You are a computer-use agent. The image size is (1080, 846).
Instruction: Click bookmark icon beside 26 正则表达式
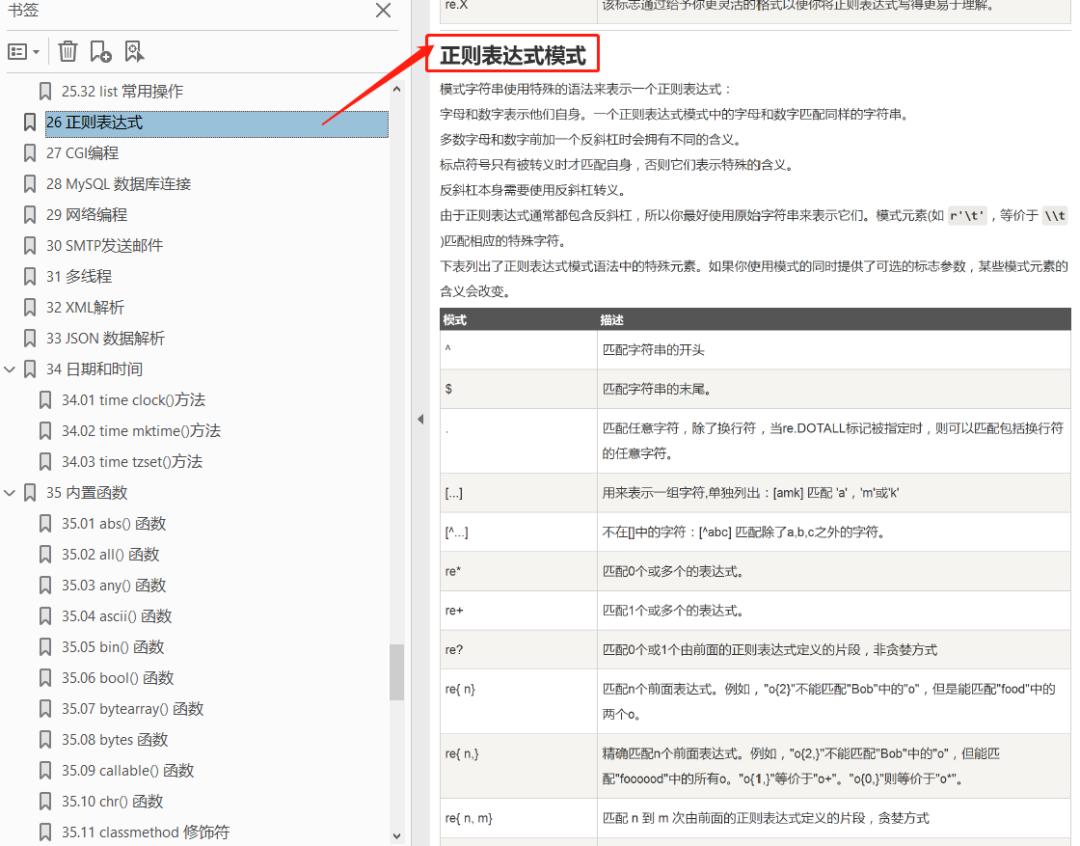[30, 122]
